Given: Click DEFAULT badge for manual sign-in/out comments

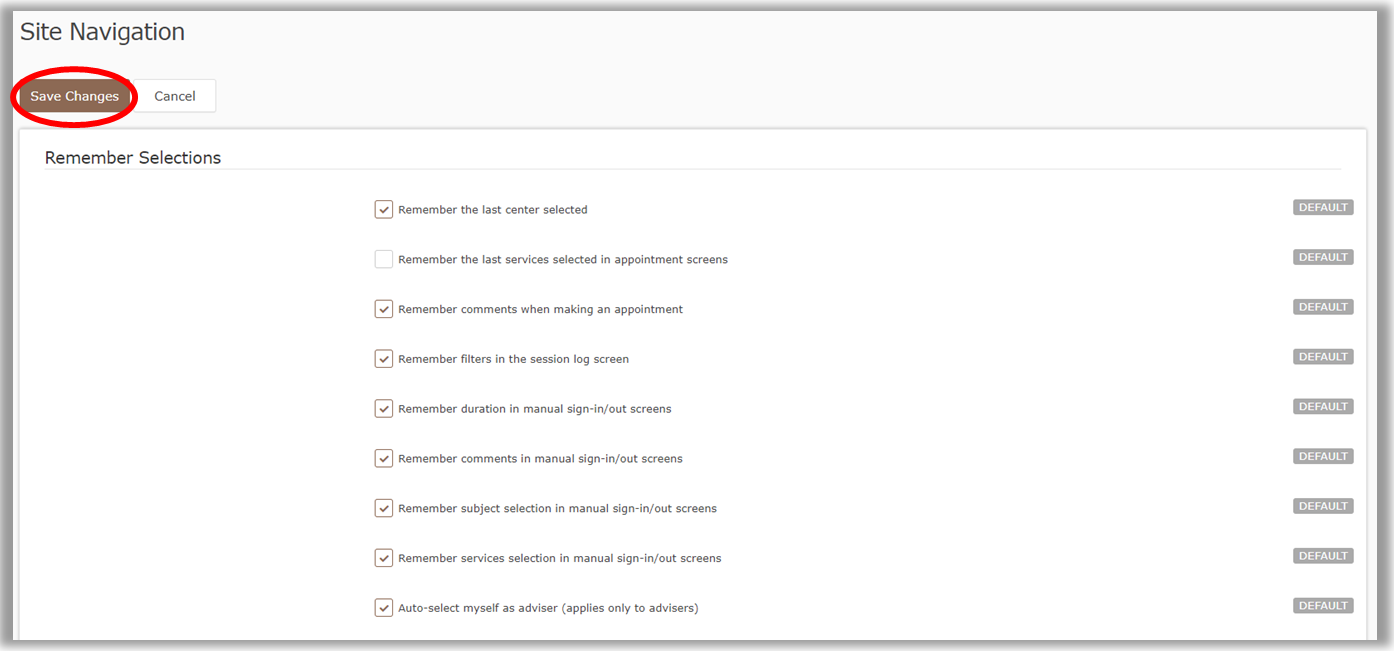Looking at the screenshot, I should coord(1323,456).
